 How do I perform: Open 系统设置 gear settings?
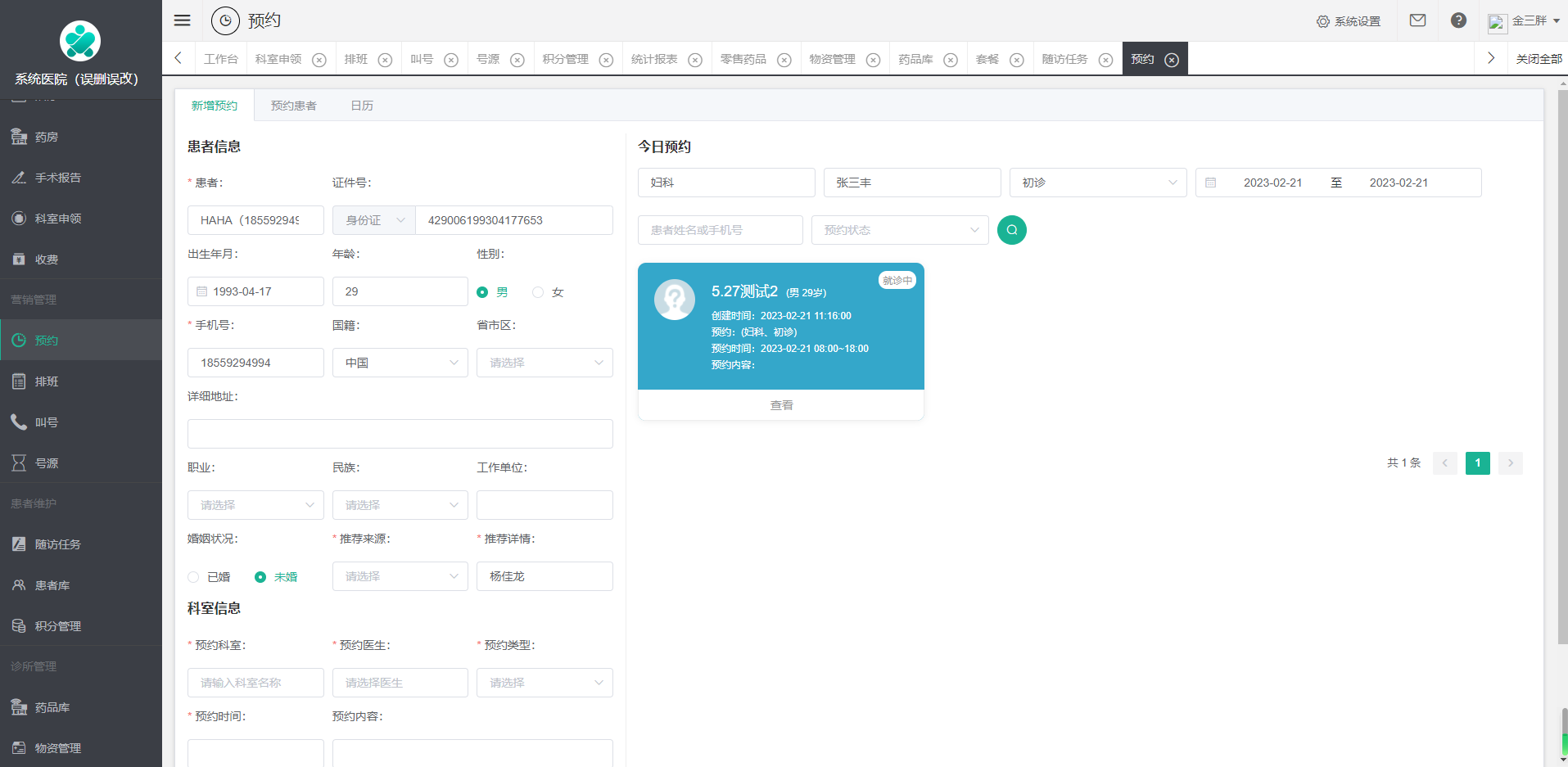click(1349, 21)
